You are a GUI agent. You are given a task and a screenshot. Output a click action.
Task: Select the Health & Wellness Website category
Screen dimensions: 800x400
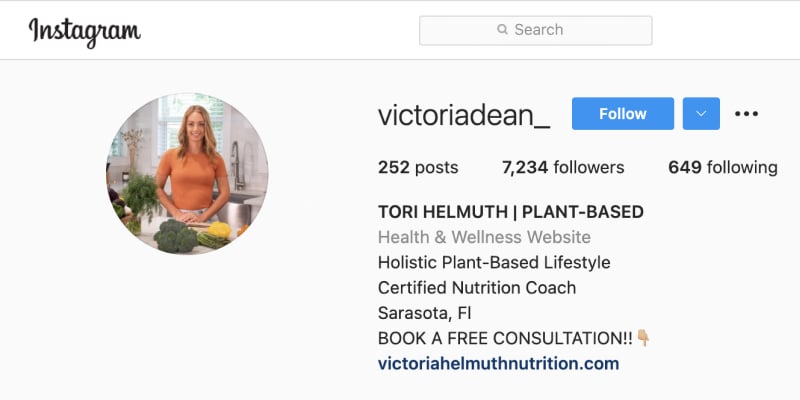point(484,237)
